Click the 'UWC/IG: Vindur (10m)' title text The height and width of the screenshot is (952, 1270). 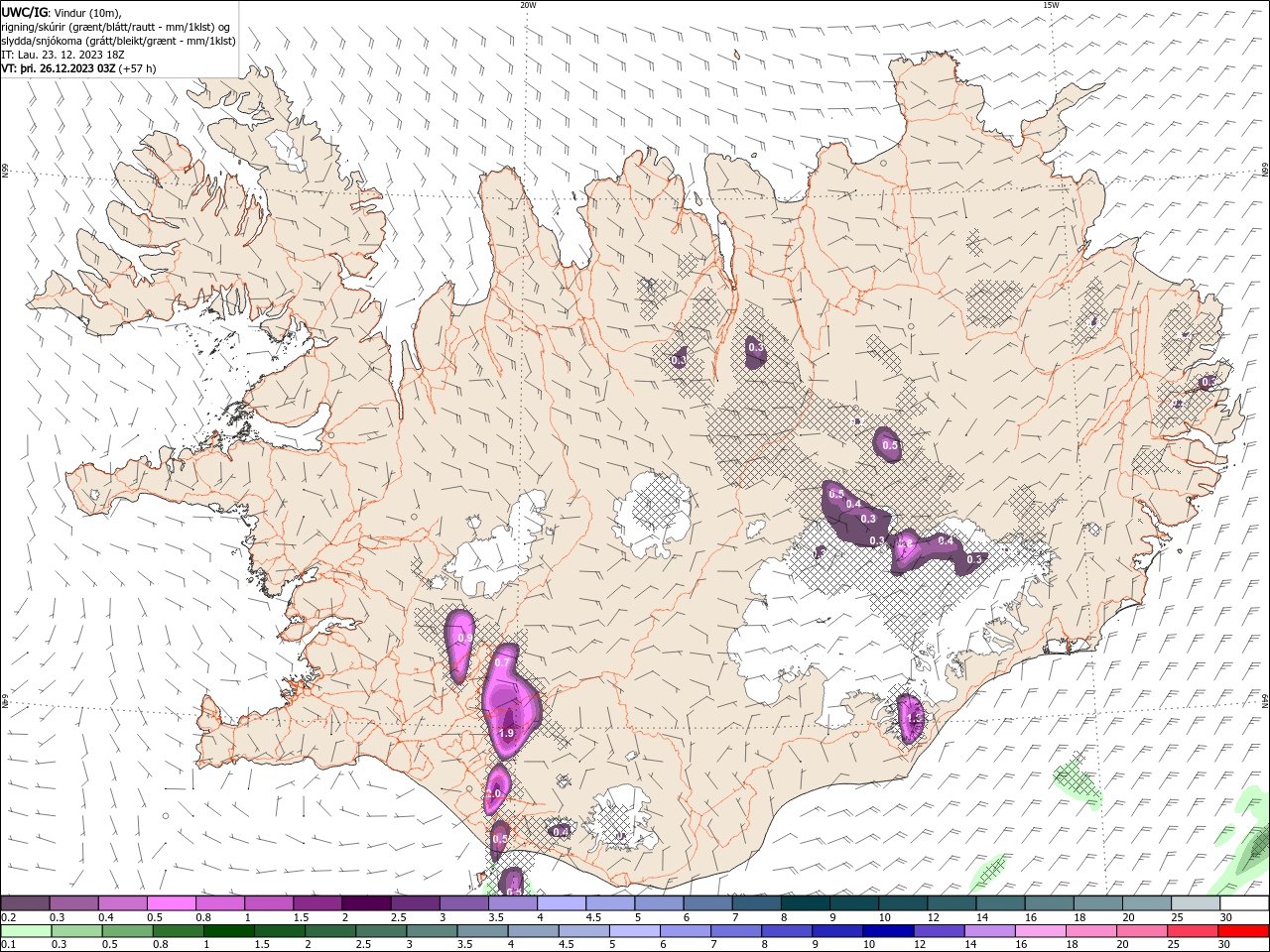(x=61, y=11)
